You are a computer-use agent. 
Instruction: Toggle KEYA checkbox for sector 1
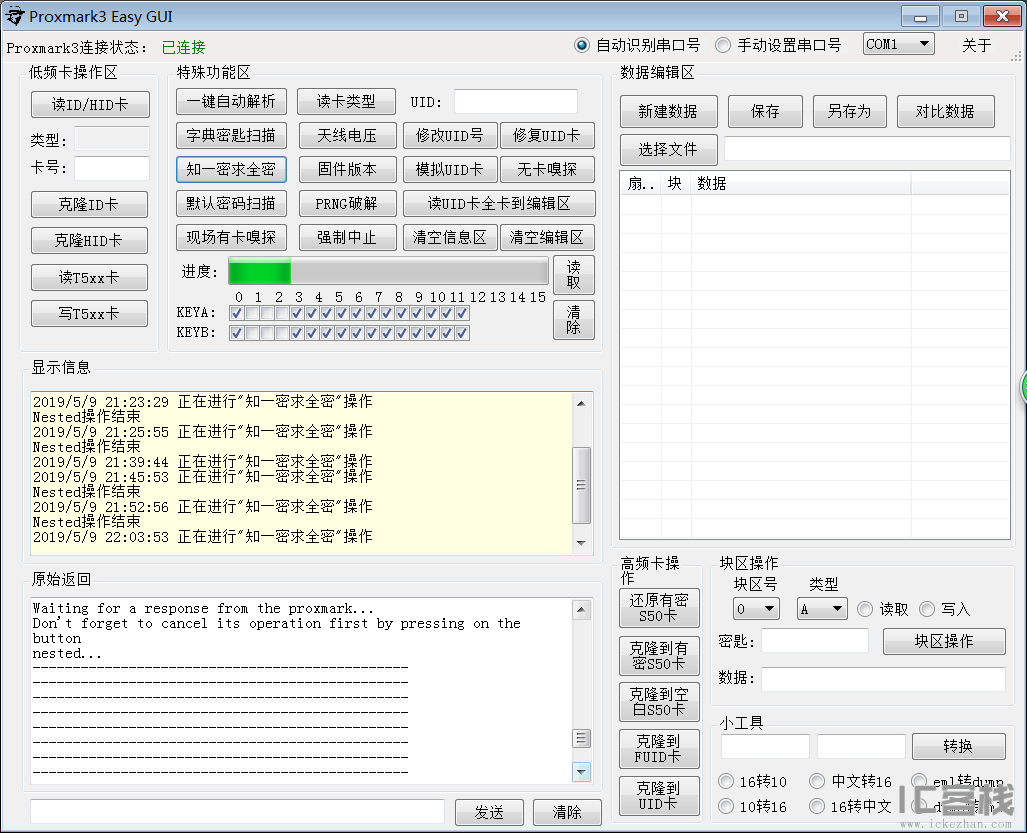pyautogui.click(x=252, y=314)
